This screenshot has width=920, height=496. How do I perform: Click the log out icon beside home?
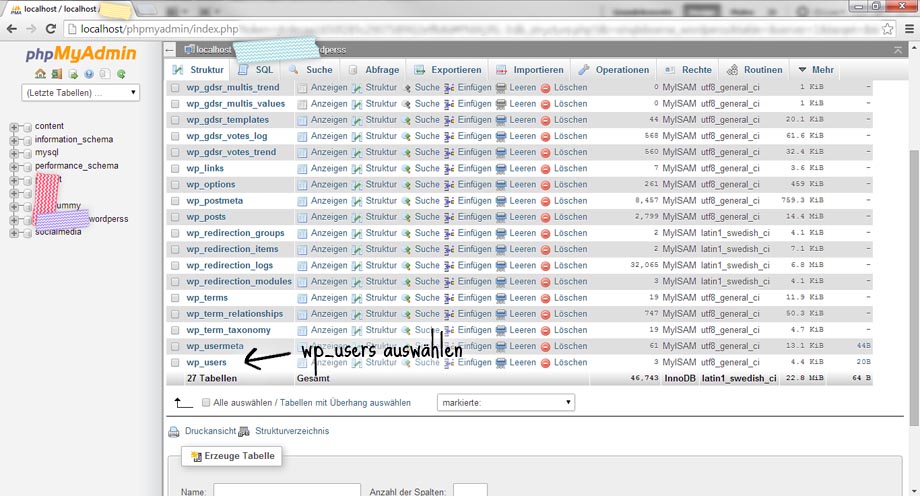pos(56,74)
